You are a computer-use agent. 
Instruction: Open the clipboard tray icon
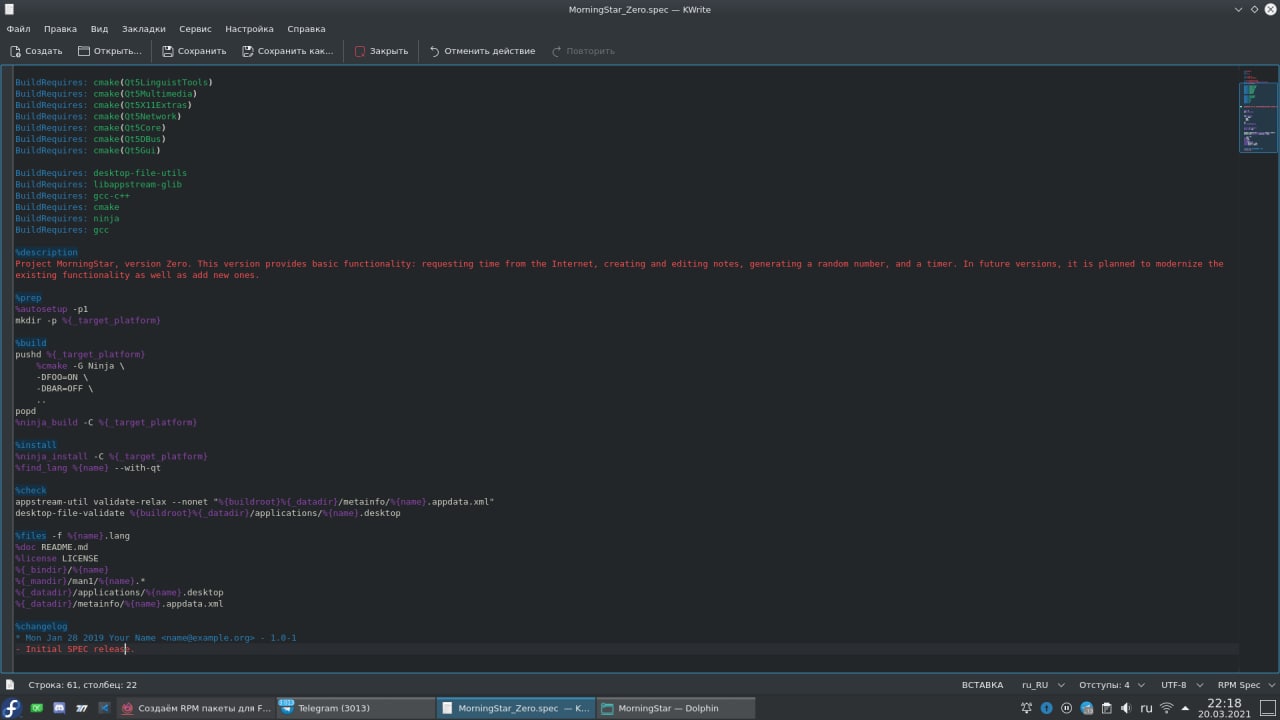pos(1107,708)
